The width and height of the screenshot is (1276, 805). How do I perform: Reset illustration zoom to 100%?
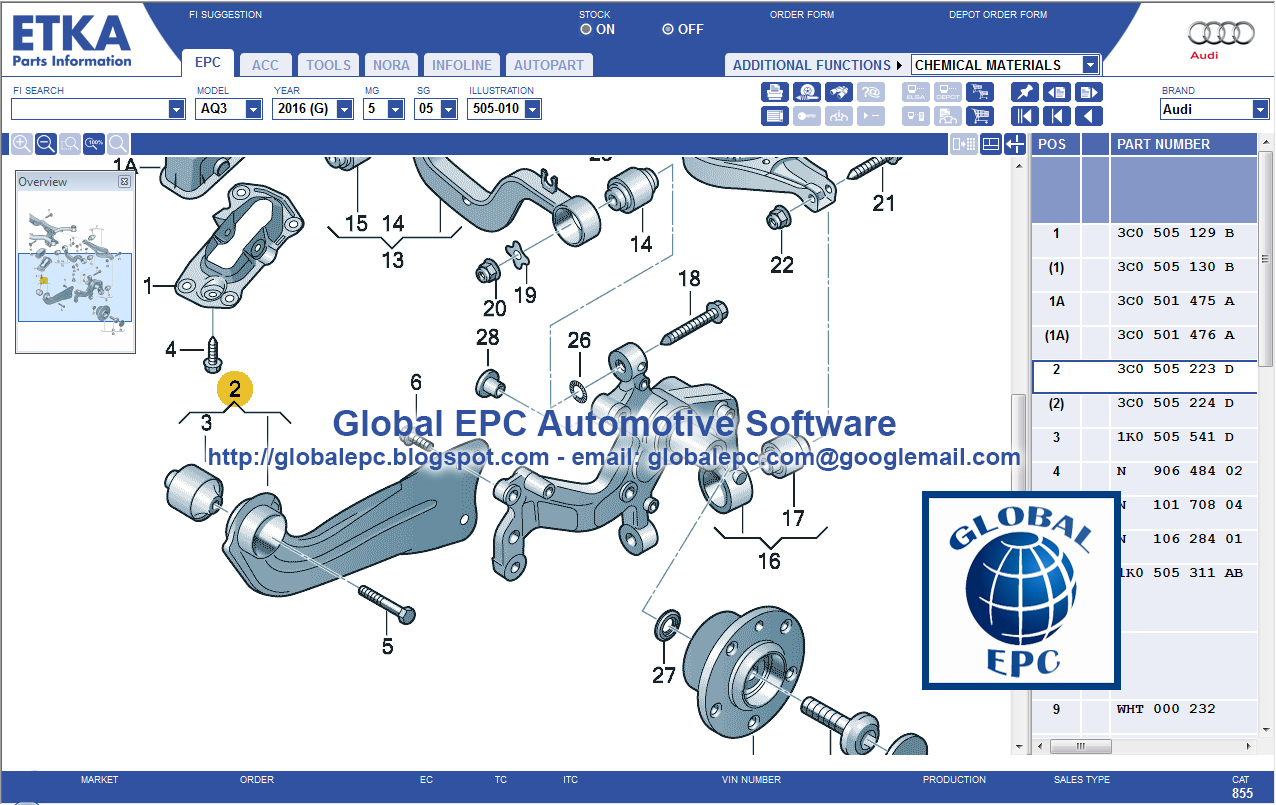click(94, 144)
